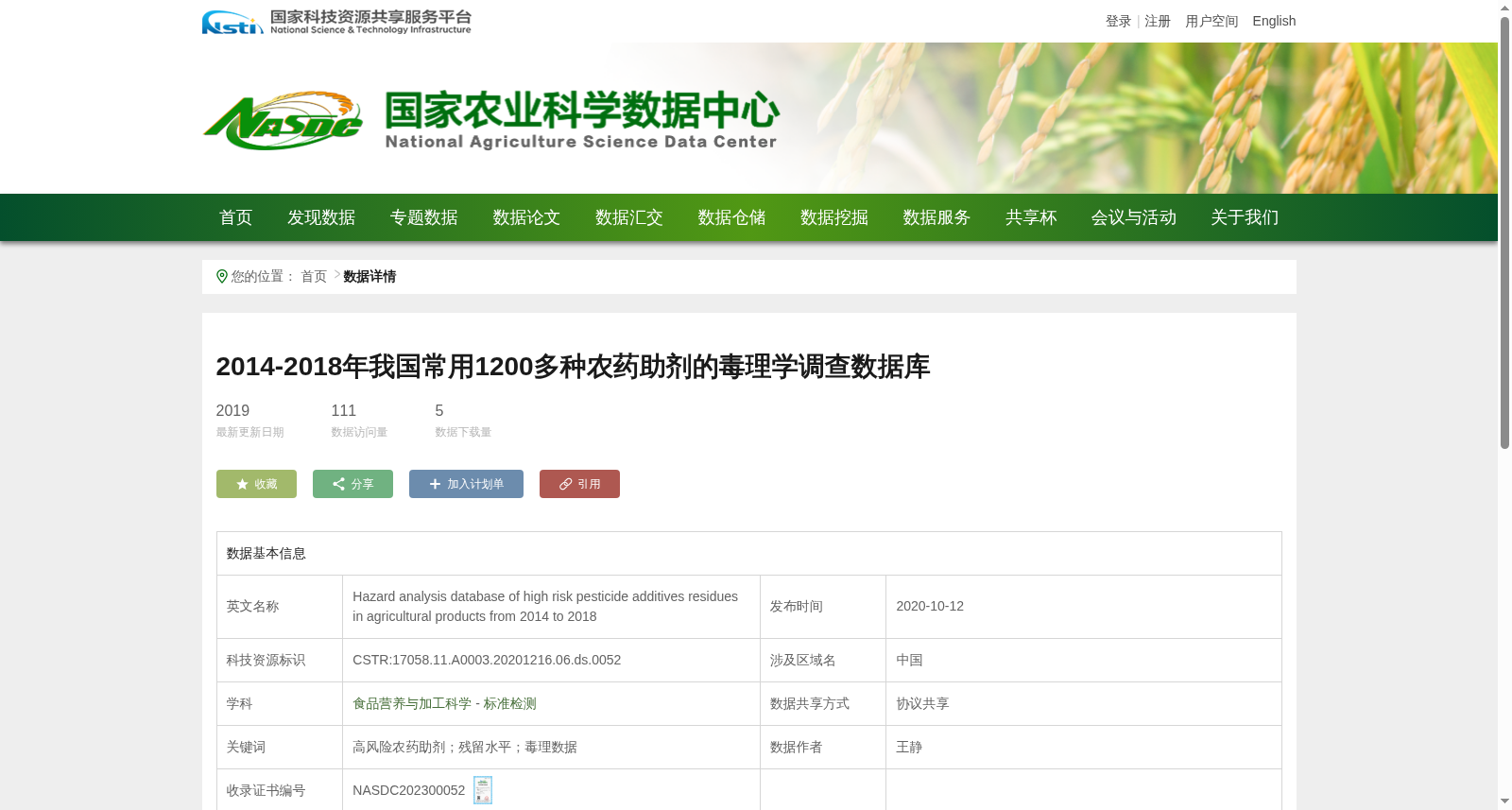Open the 用户空间 link
The width and height of the screenshot is (1512, 810).
(x=1211, y=21)
